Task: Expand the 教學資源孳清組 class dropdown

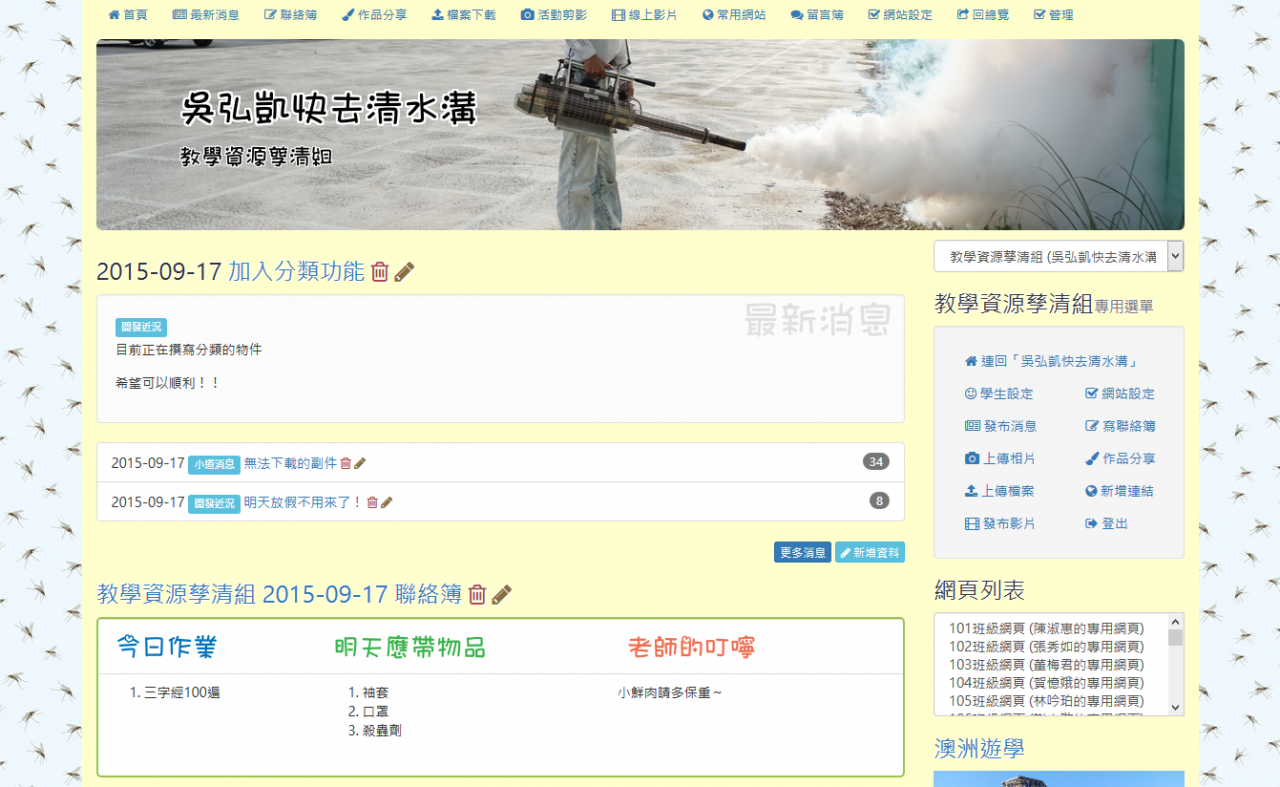Action: point(1058,256)
